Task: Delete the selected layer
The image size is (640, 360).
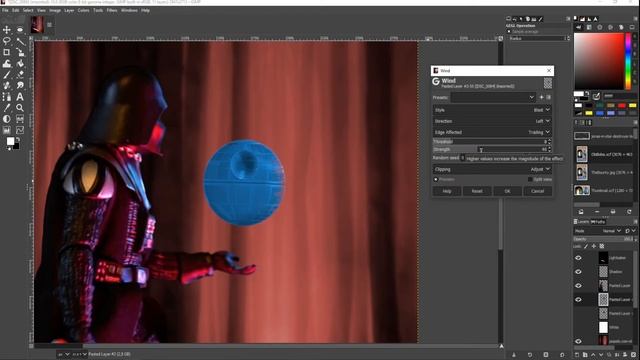Action: click(x=633, y=355)
